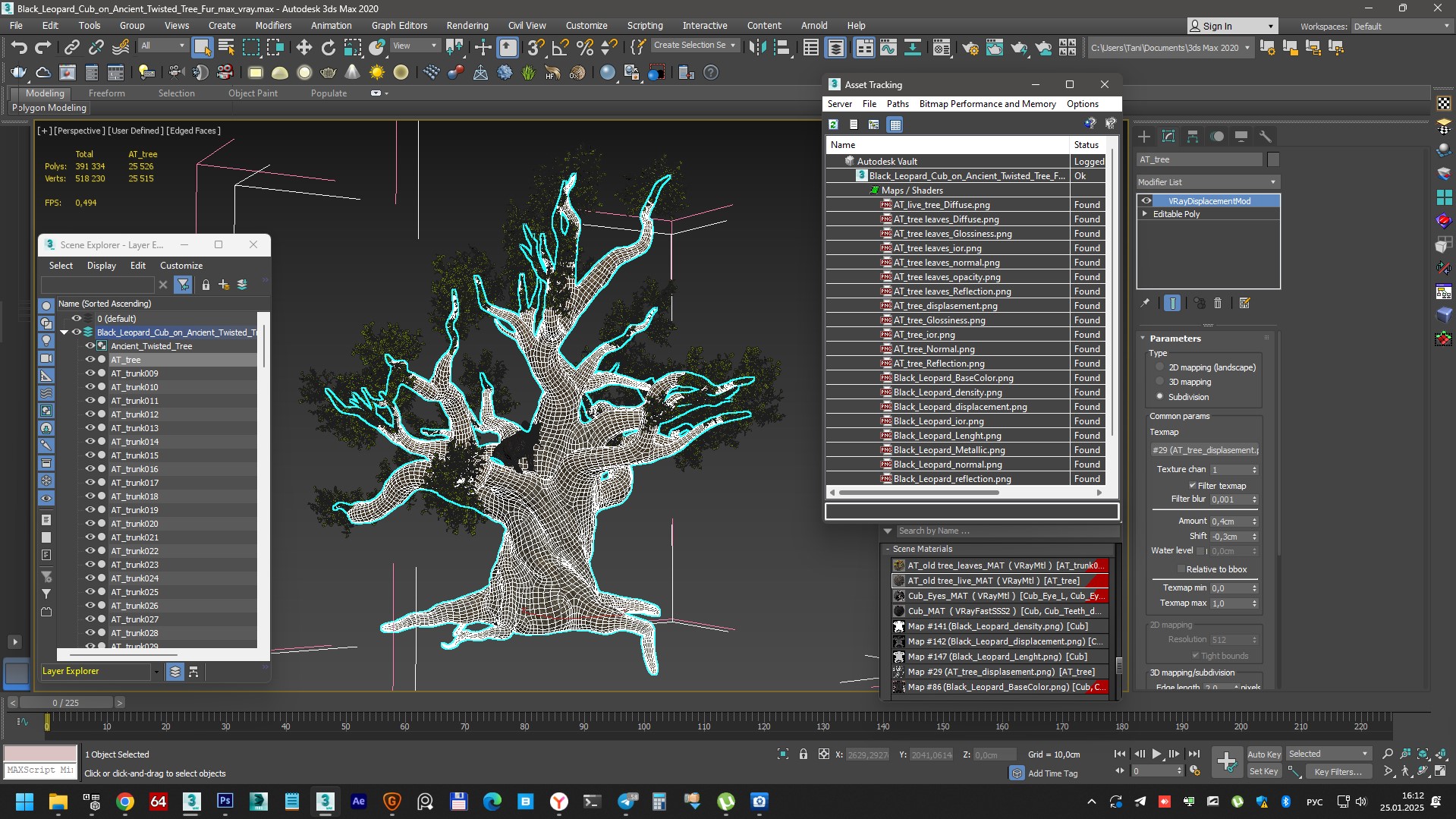Image resolution: width=1456 pixels, height=819 pixels.
Task: Open Photoshop from the taskbar
Action: click(225, 802)
